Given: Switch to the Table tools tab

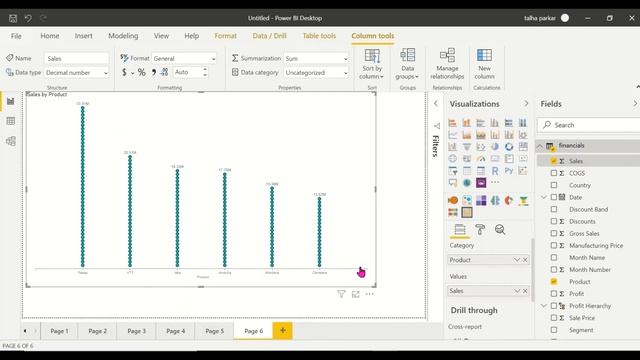Looking at the screenshot, I should (319, 36).
